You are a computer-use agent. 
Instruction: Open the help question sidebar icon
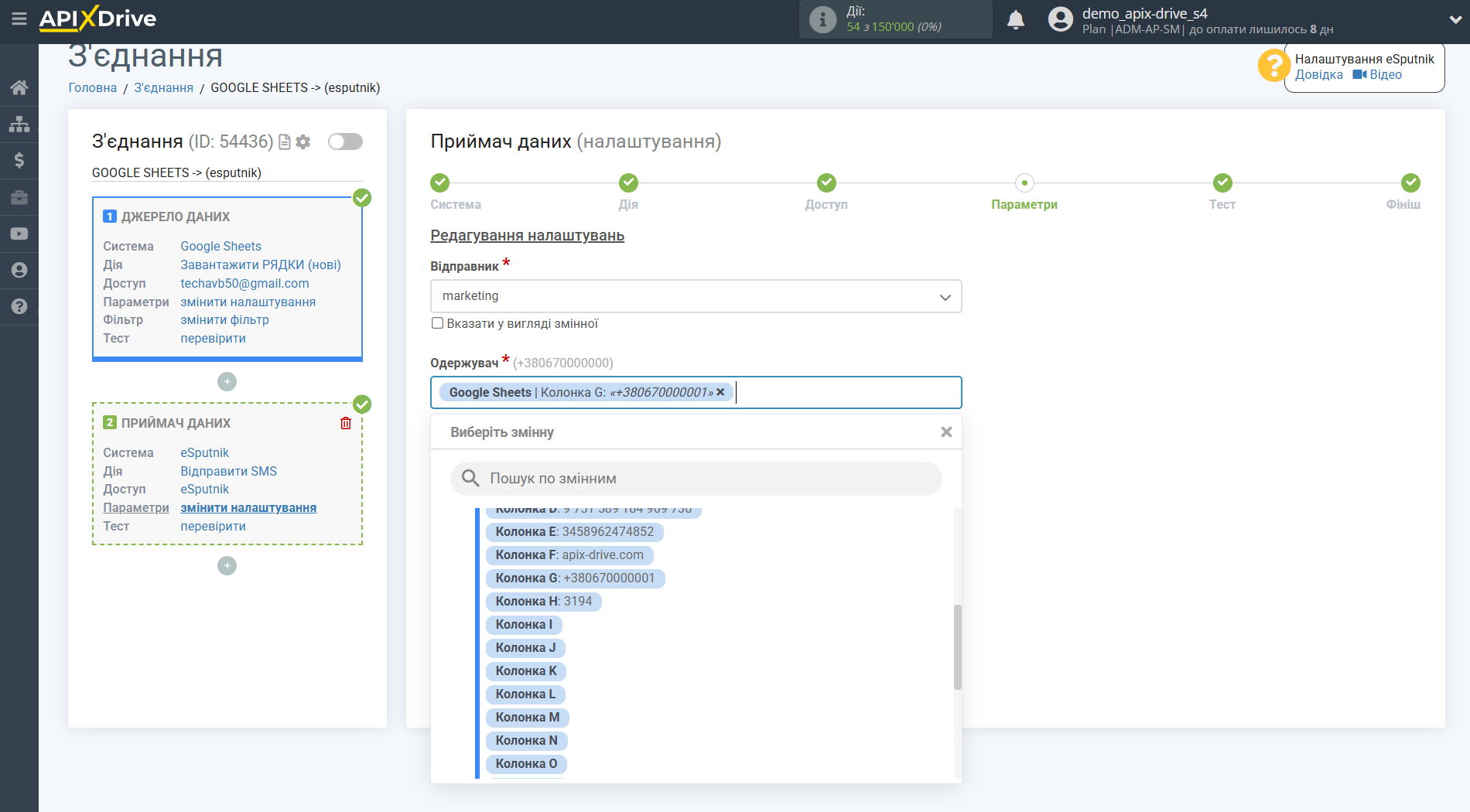click(x=19, y=306)
